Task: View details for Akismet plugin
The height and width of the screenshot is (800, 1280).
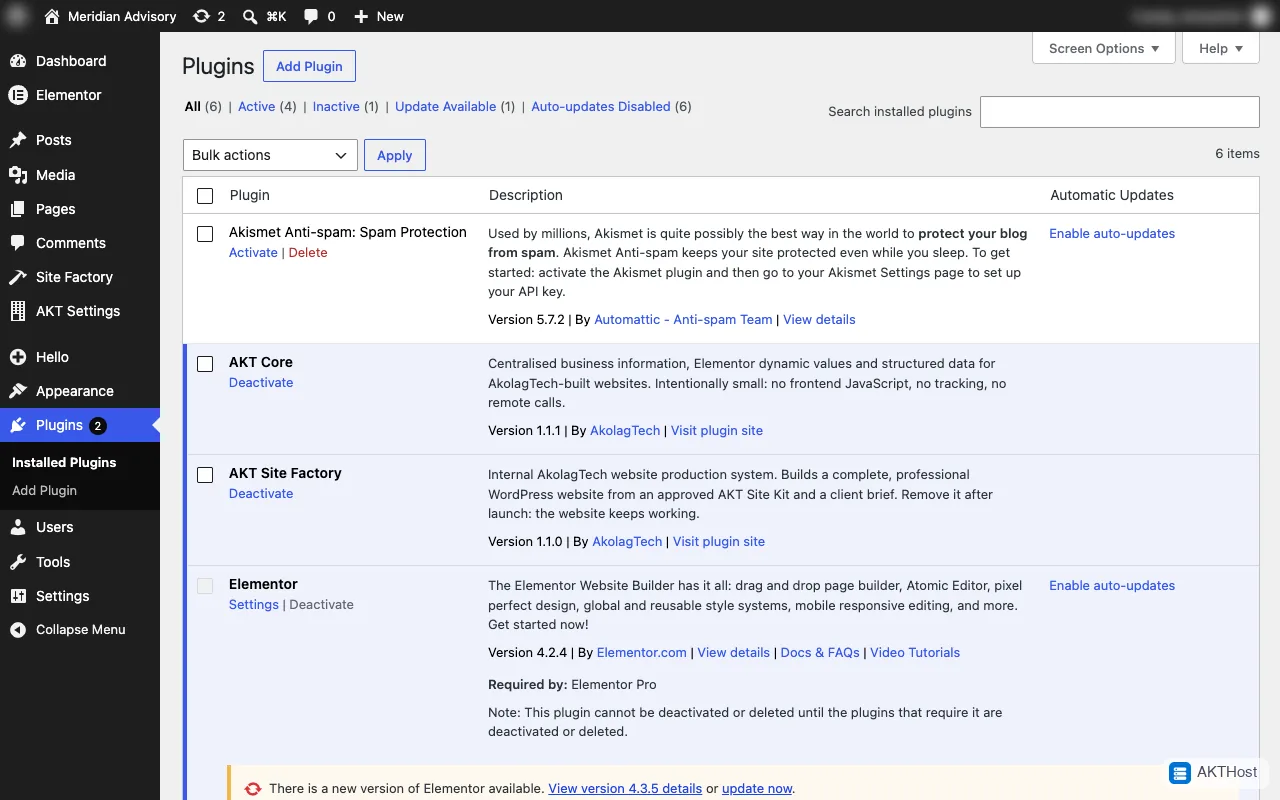Action: pos(819,319)
